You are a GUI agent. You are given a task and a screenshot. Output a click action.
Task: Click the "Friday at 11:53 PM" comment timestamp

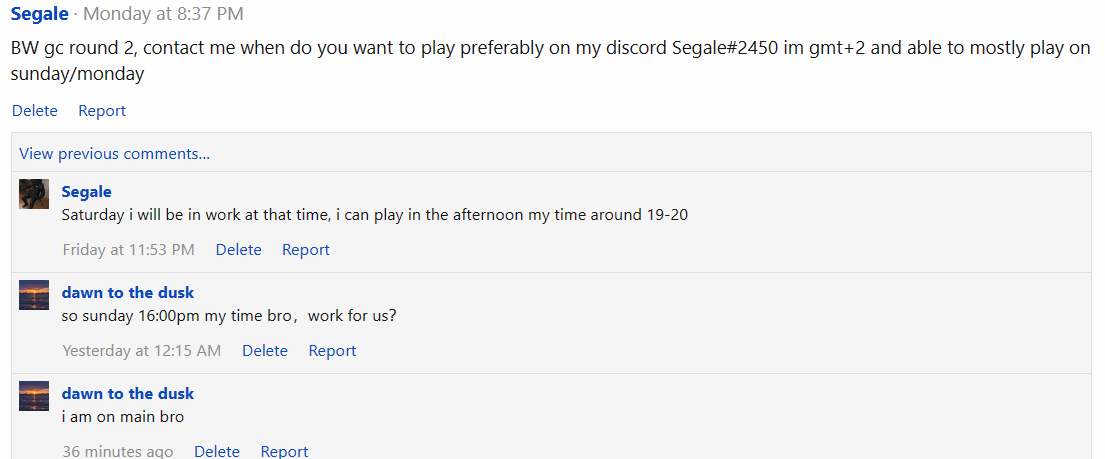click(x=128, y=250)
